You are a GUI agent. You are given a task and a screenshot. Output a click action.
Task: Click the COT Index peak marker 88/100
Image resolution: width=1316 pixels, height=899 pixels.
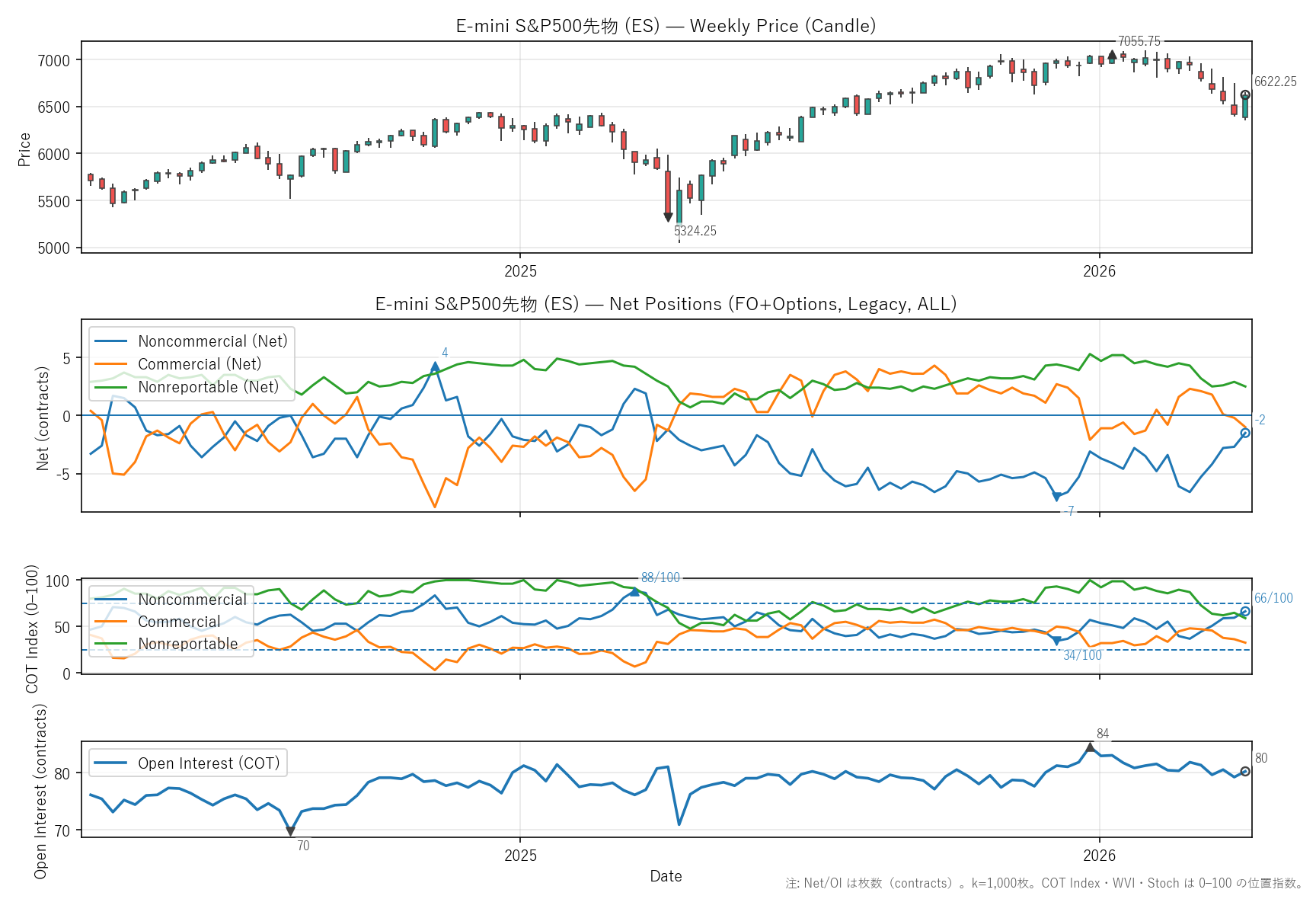[x=634, y=591]
